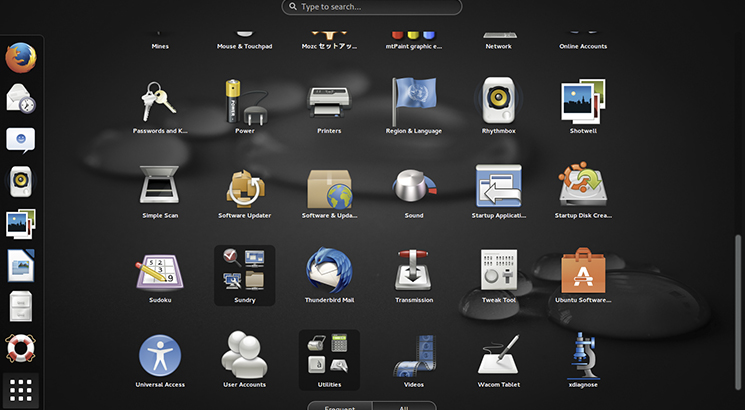Screen dimensions: 745x410
Task: Switch to the Frequent tab
Action: 340,405
